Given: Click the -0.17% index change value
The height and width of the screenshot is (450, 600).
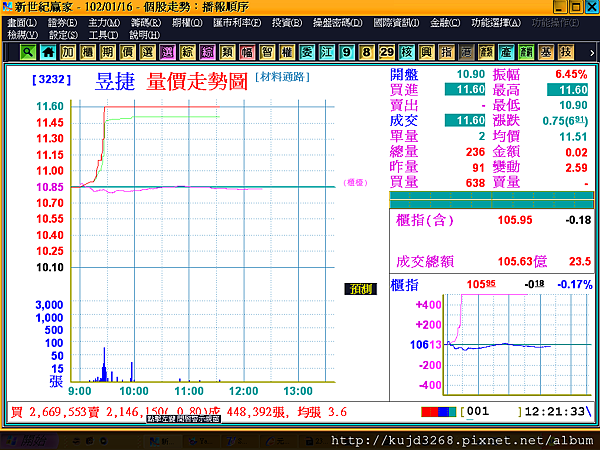Looking at the screenshot, I should 575,284.
